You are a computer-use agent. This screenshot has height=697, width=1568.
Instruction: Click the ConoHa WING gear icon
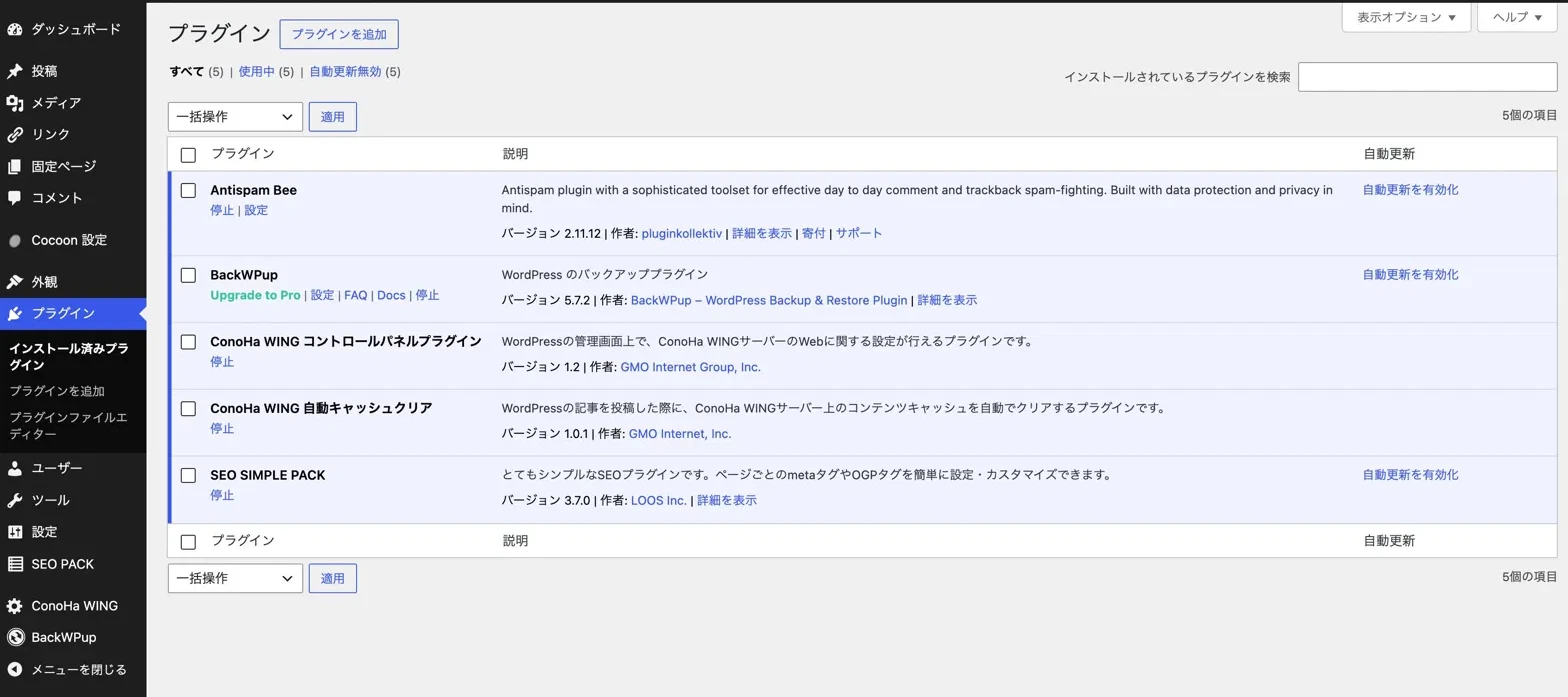(15, 606)
